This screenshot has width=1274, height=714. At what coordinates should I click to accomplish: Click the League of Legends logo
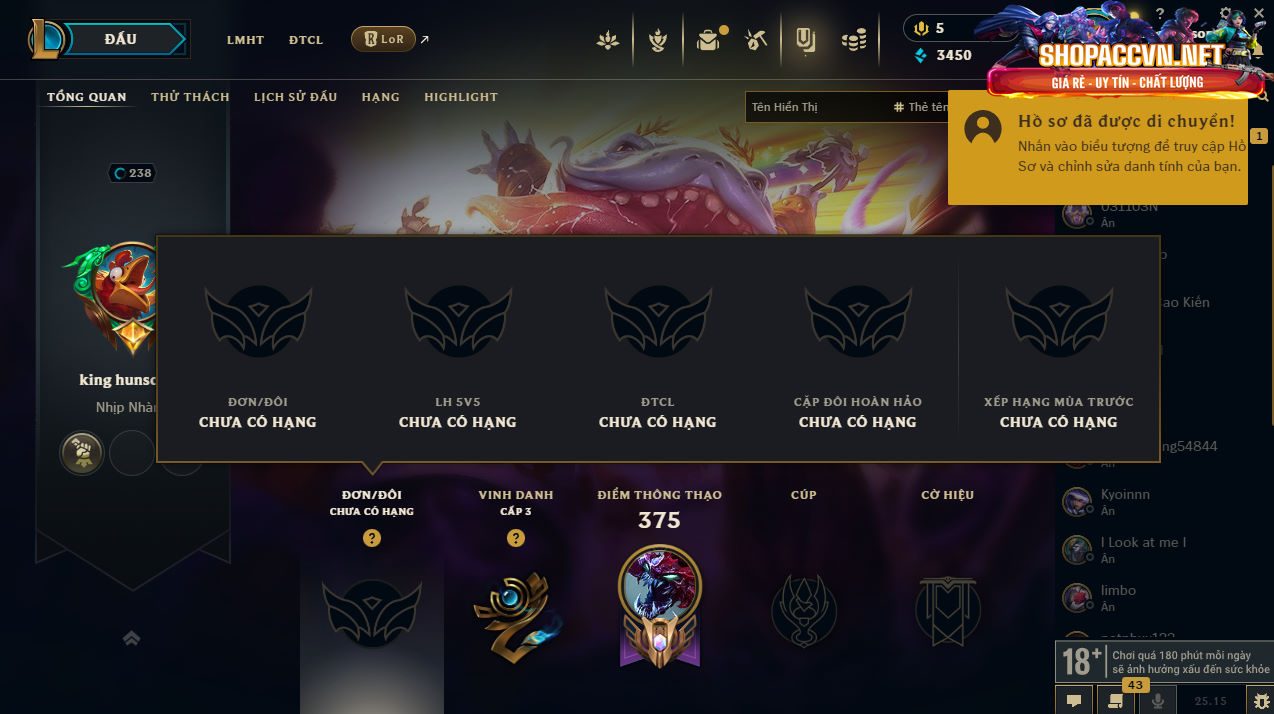point(47,39)
